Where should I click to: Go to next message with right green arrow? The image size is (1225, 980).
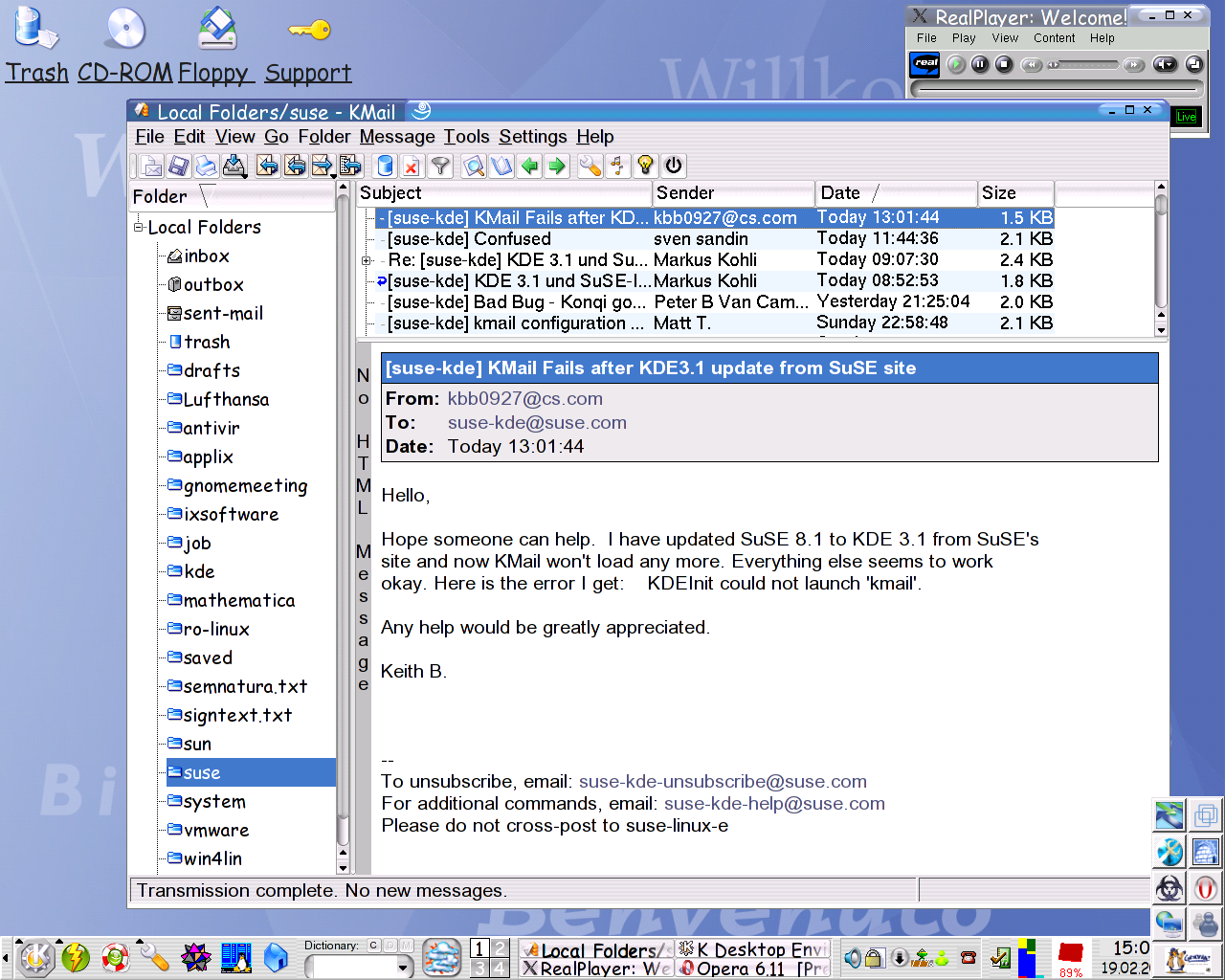pyautogui.click(x=557, y=166)
